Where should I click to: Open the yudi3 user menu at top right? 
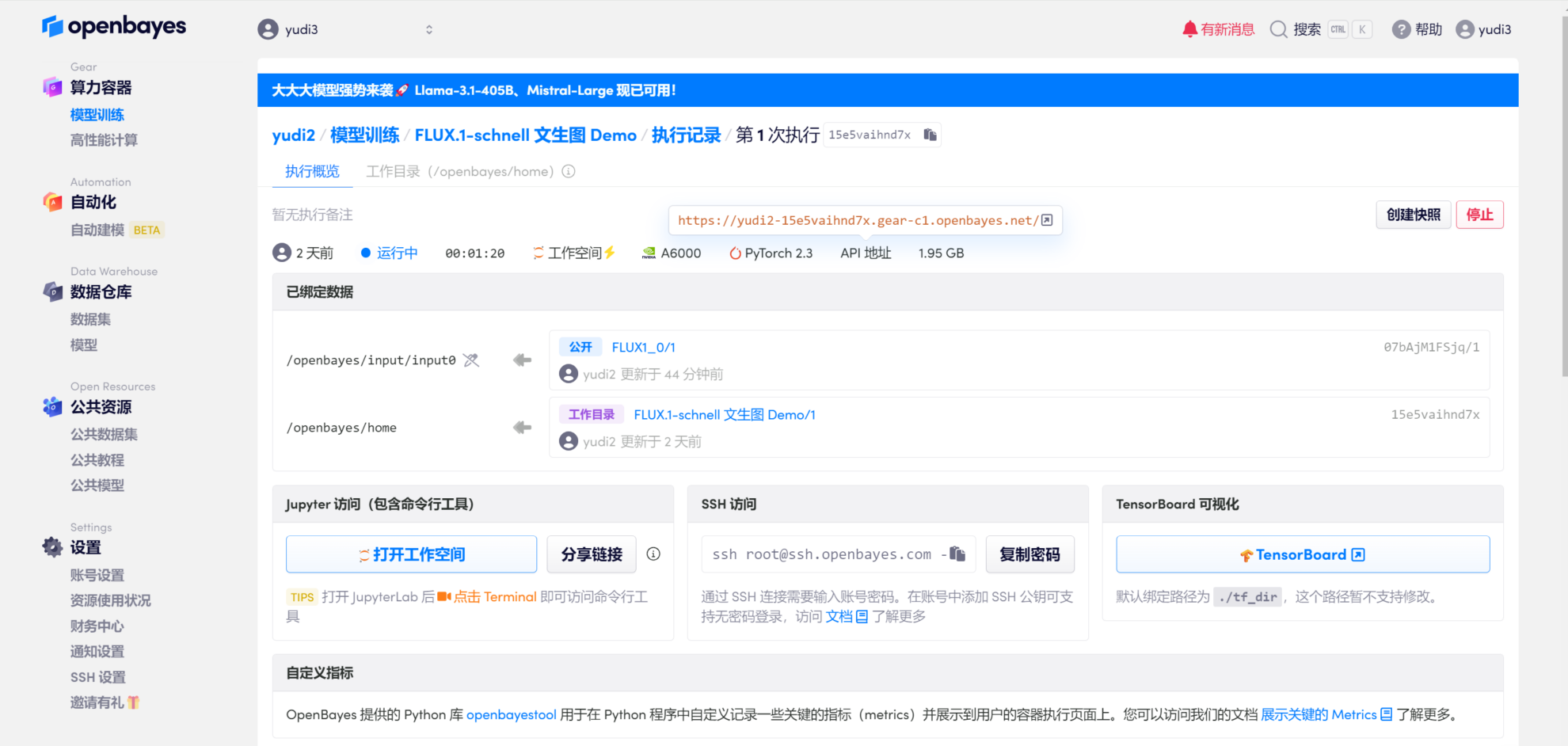1483,29
